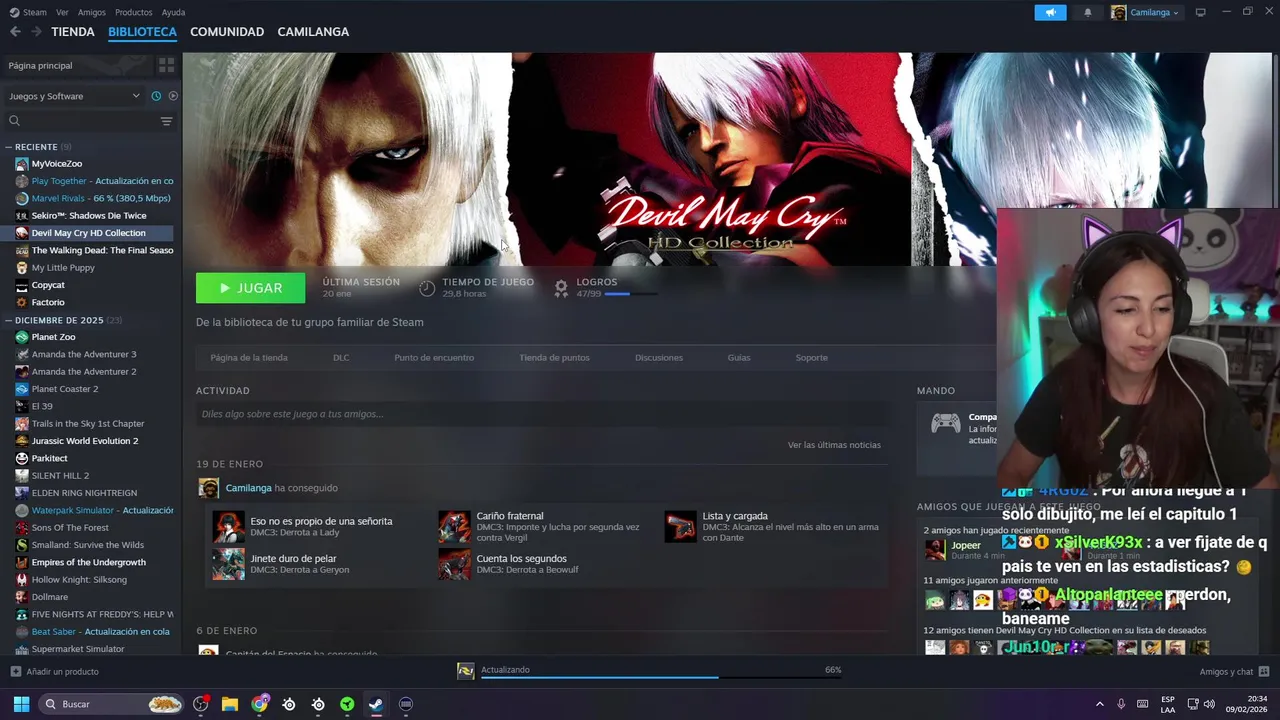Open the announcements megaphone button
Viewport: 1280px width, 720px height.
1050,13
